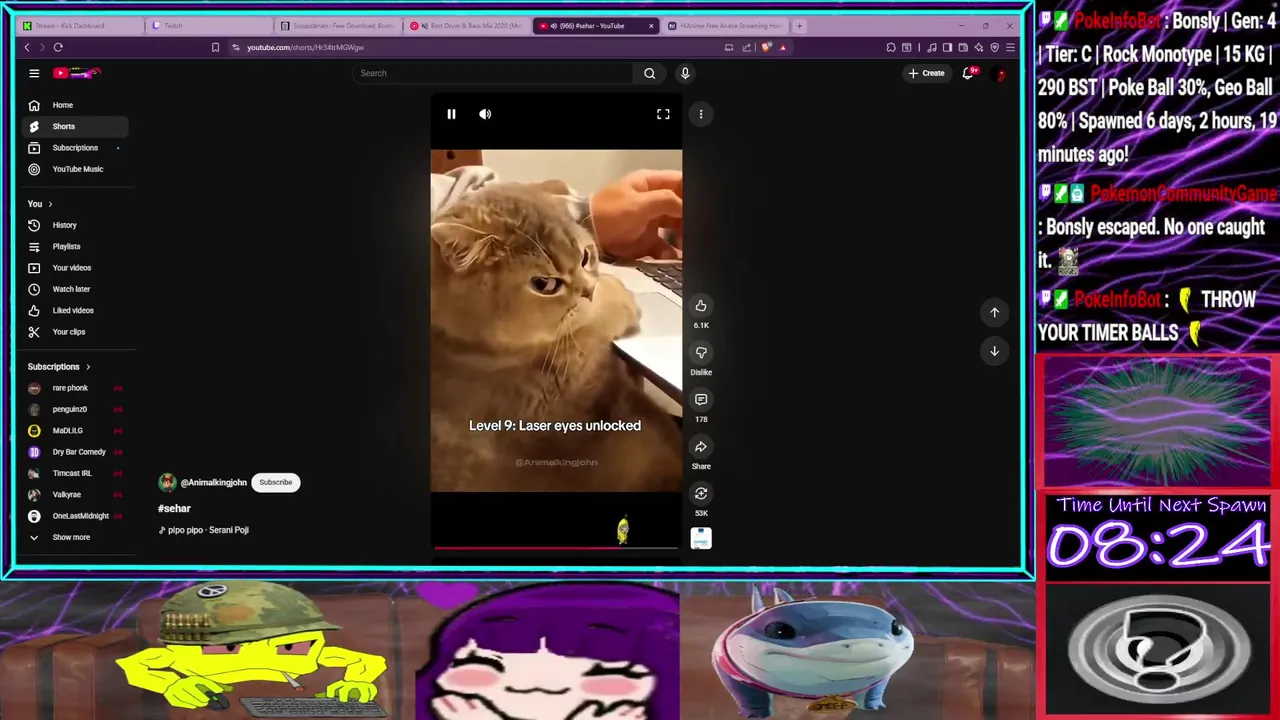This screenshot has width=1280, height=720.
Task: Open YouTube notifications bell
Action: click(968, 73)
